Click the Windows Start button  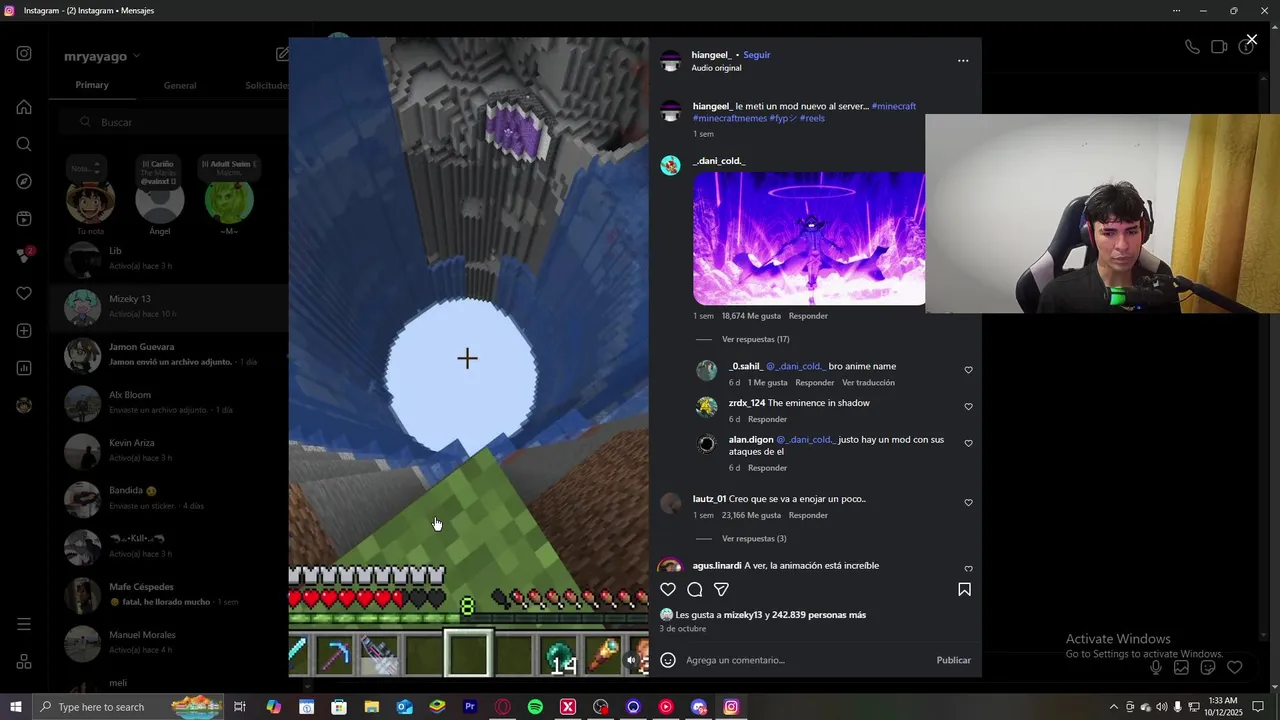(15, 707)
